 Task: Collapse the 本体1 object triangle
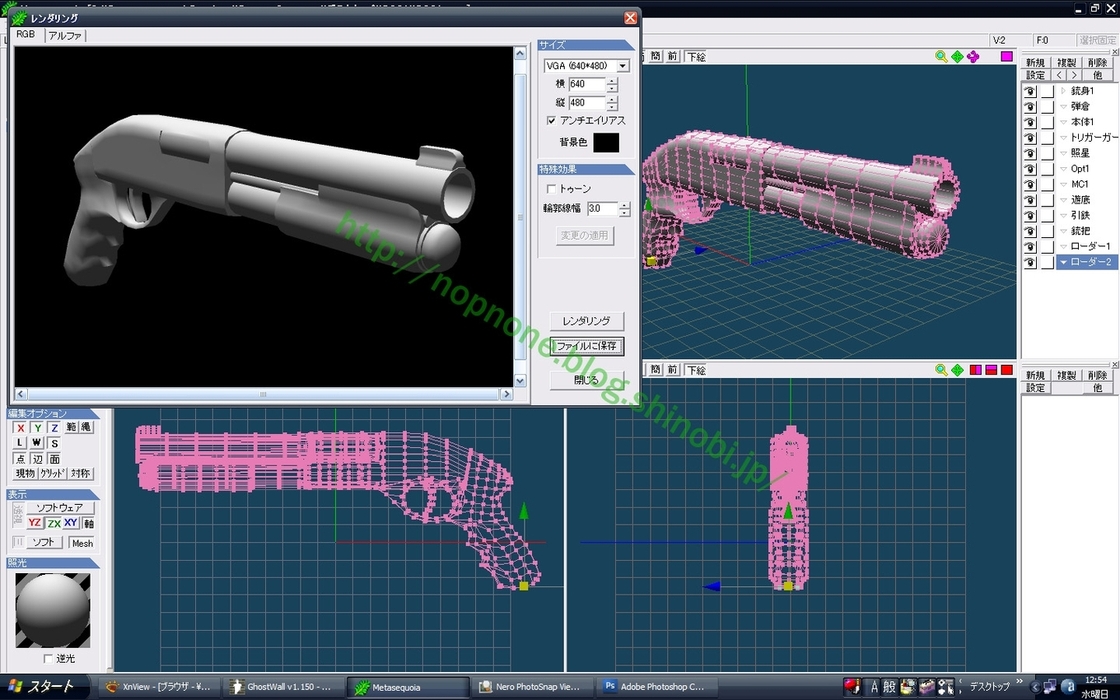point(1063,122)
